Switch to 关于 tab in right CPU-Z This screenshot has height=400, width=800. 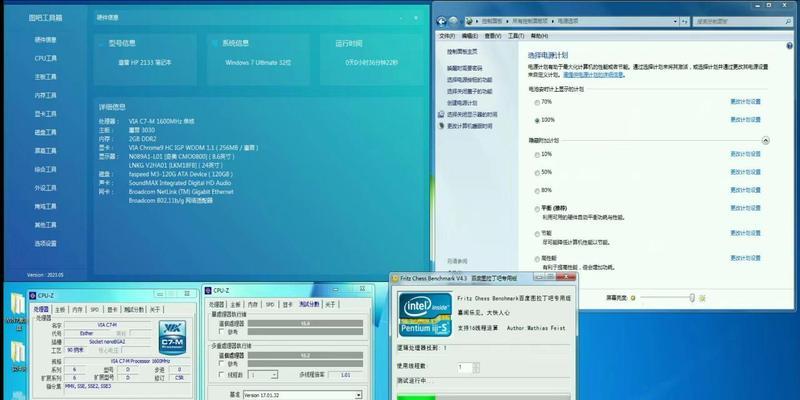pos(330,304)
